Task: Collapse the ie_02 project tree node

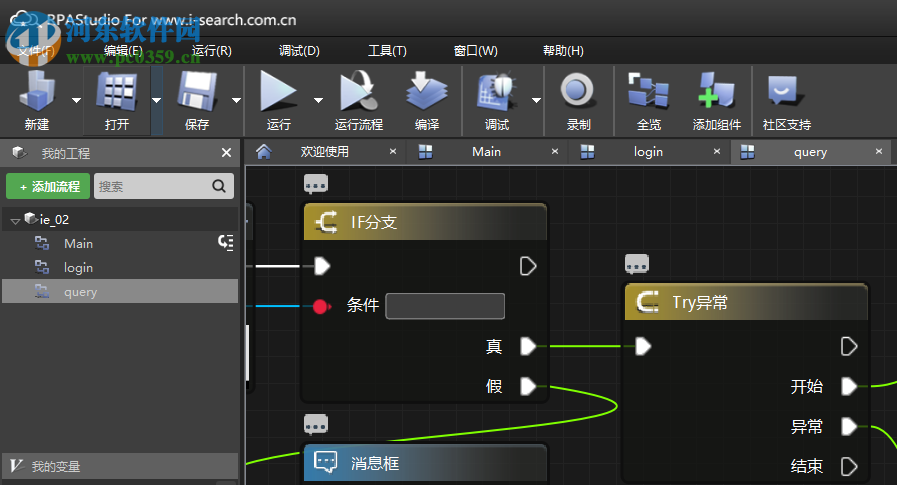Action: click(15, 220)
